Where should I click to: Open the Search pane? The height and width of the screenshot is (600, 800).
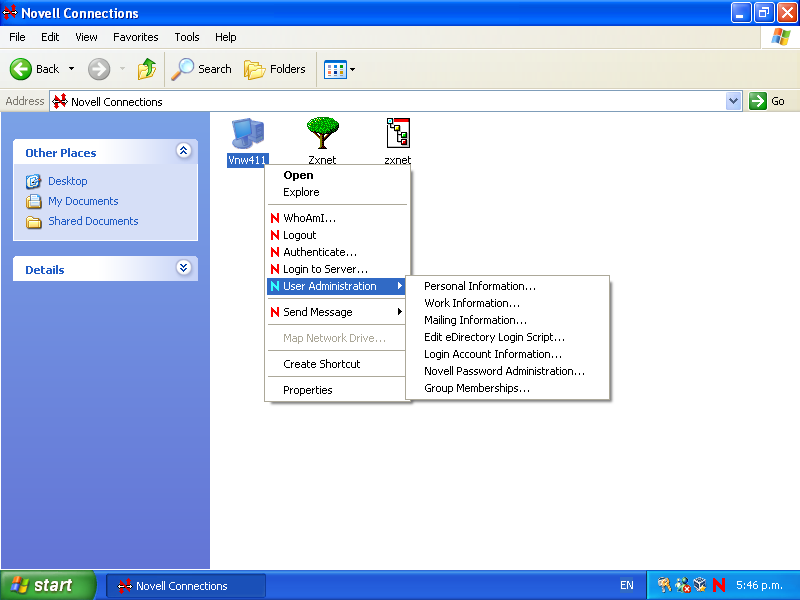click(x=201, y=69)
